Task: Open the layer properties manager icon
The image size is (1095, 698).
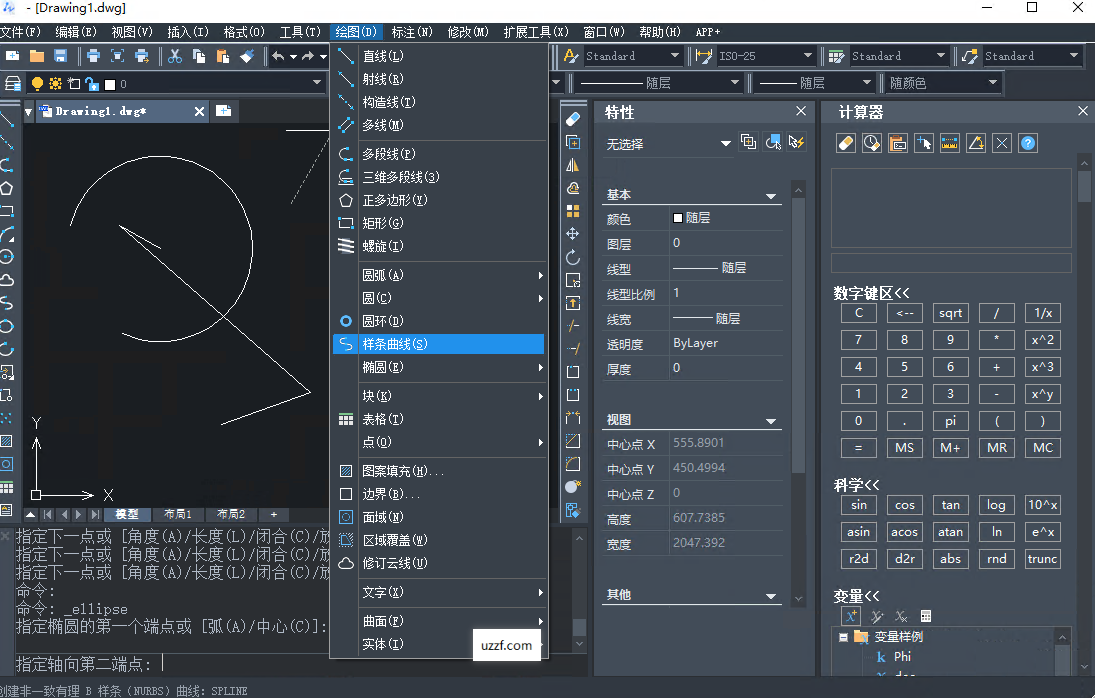Action: 14,84
